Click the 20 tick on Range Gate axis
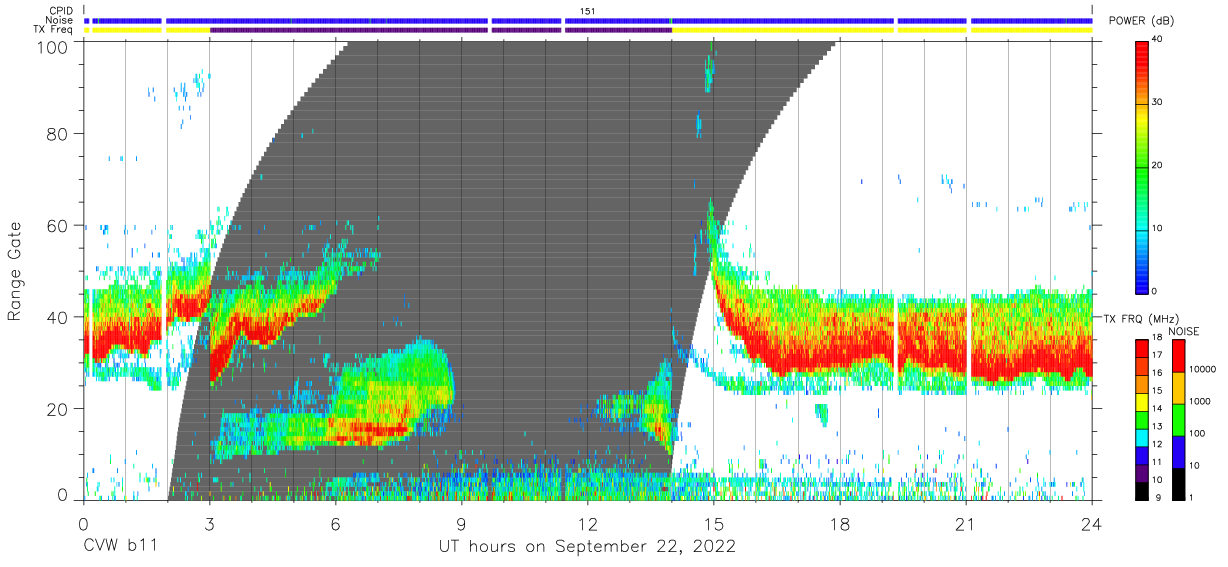1228x567 pixels. [58, 409]
